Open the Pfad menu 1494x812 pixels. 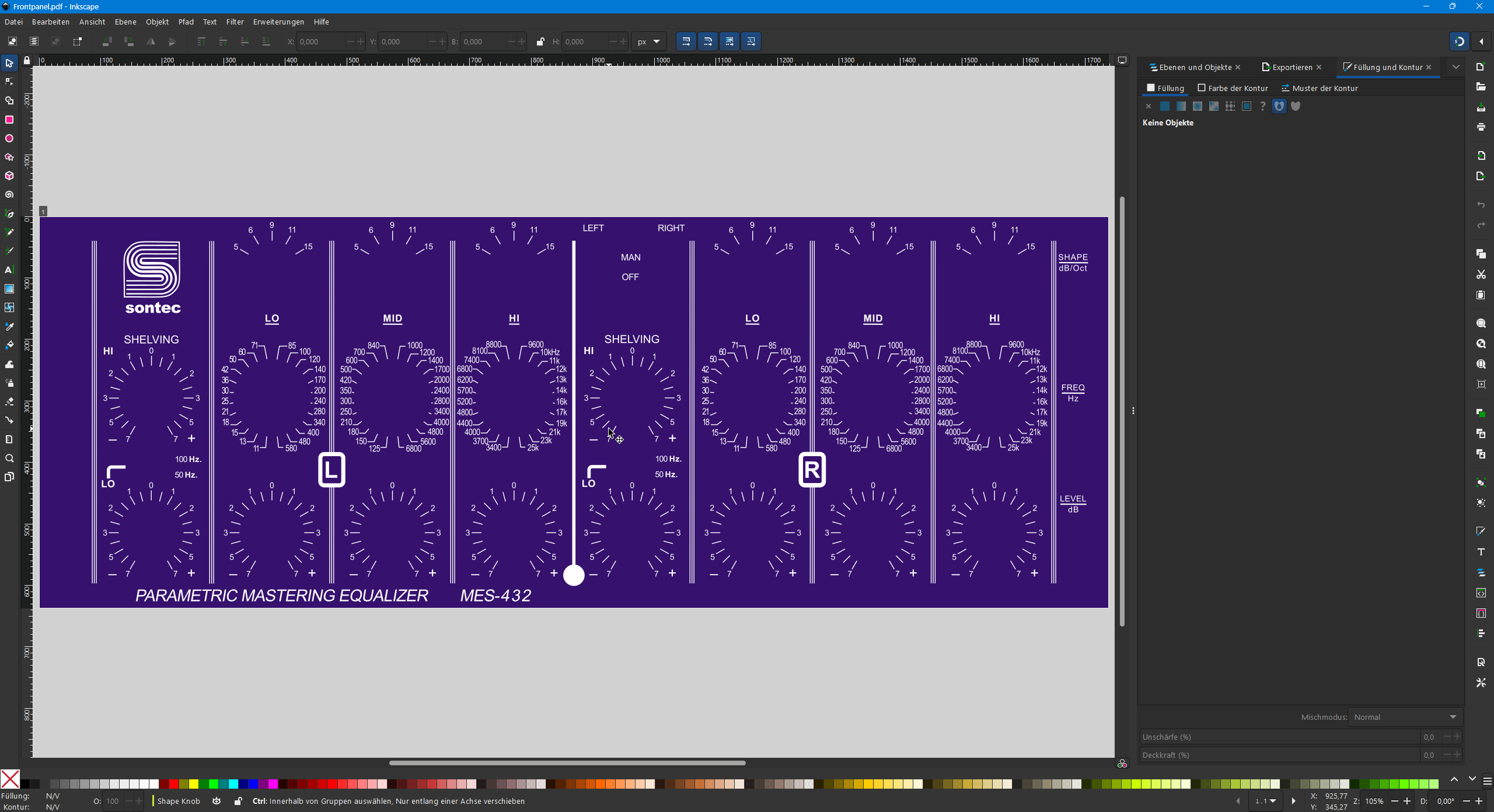coord(186,22)
